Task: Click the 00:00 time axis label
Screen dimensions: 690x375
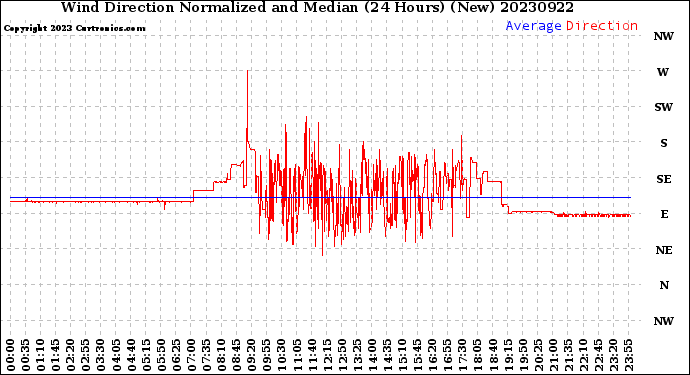Action: [x=11, y=355]
